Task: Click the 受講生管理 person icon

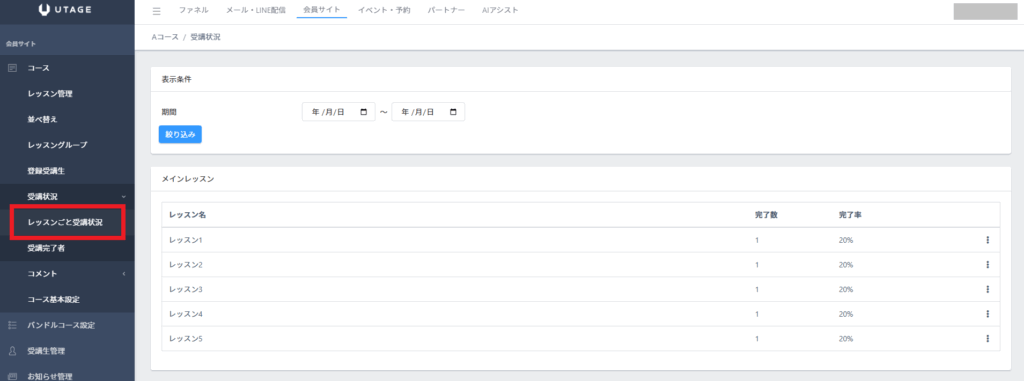Action: coord(12,351)
